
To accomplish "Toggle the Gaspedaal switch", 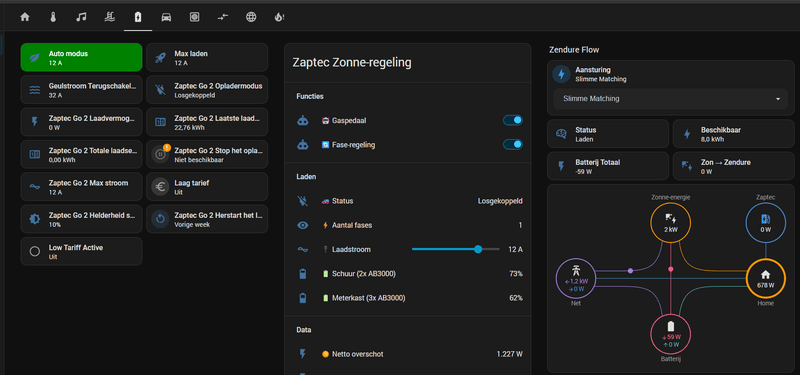I will pyautogui.click(x=513, y=120).
